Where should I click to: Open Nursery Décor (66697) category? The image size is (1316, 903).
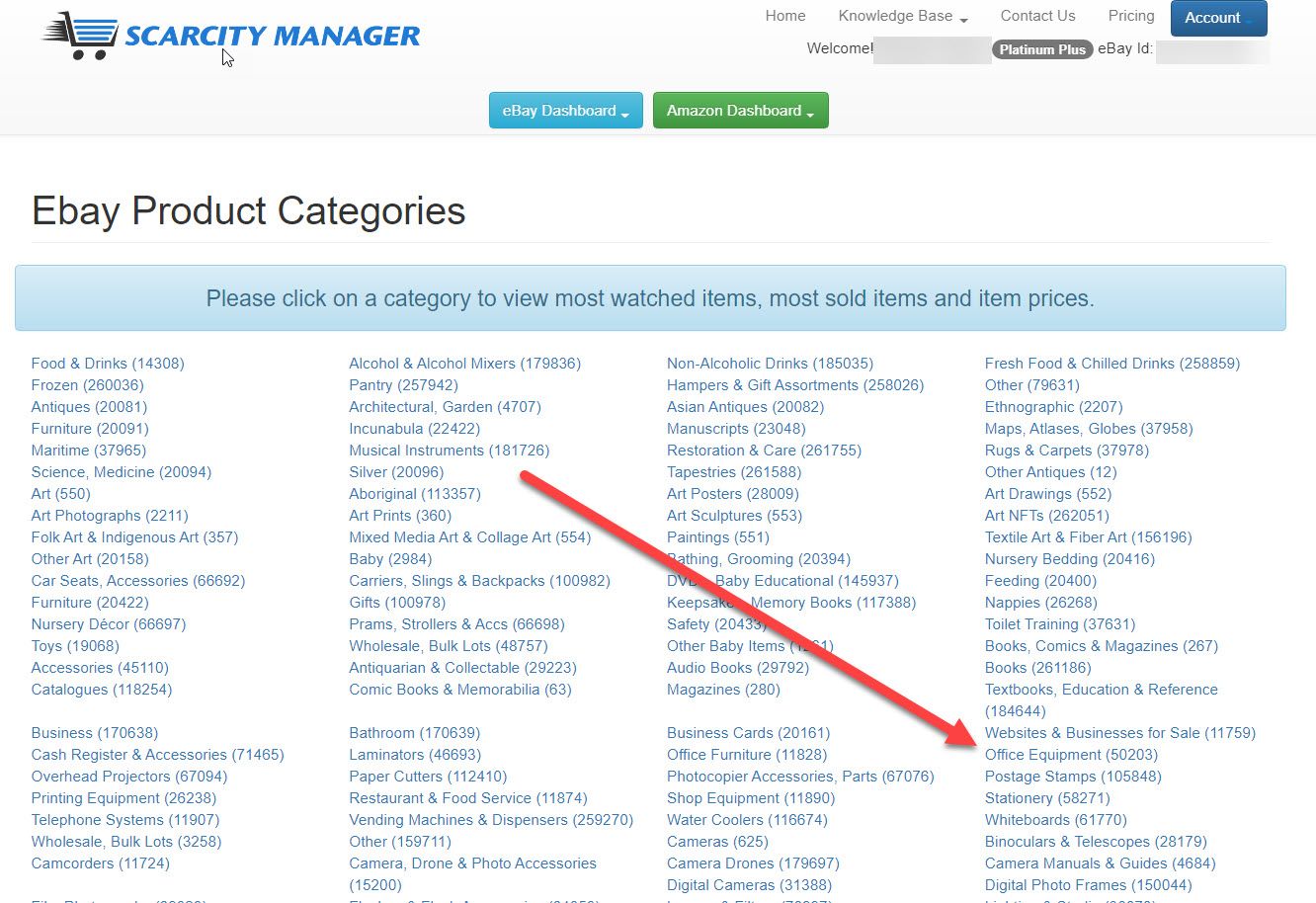109,624
